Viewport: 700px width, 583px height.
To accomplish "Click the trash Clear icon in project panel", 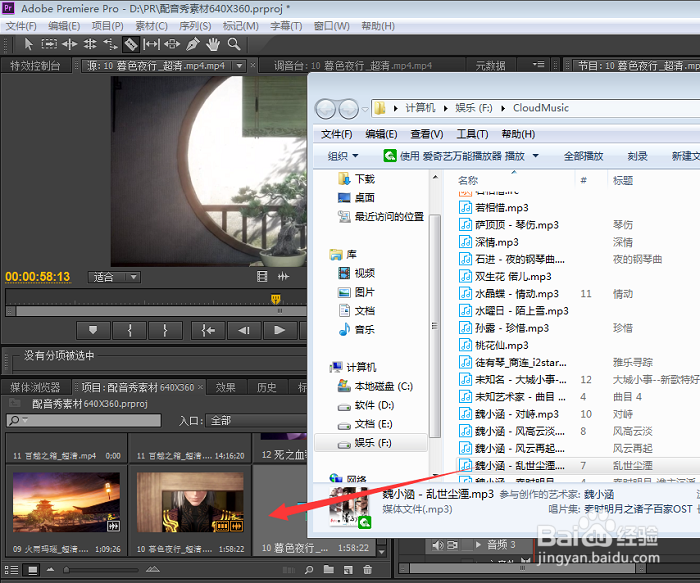I will coord(367,570).
